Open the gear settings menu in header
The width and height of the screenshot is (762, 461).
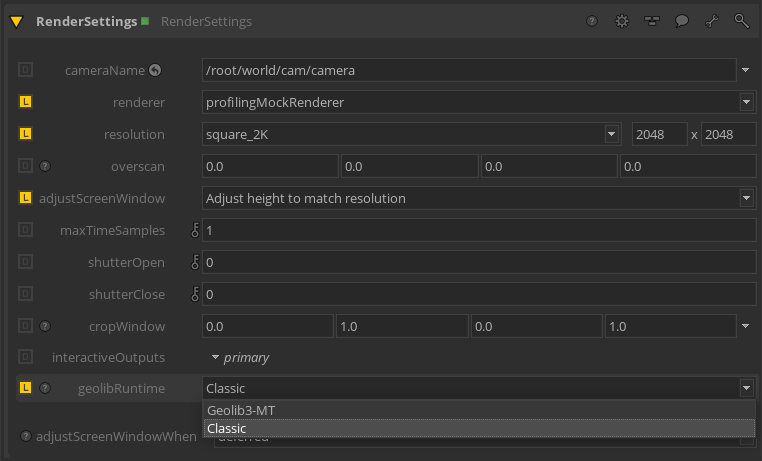(x=621, y=21)
